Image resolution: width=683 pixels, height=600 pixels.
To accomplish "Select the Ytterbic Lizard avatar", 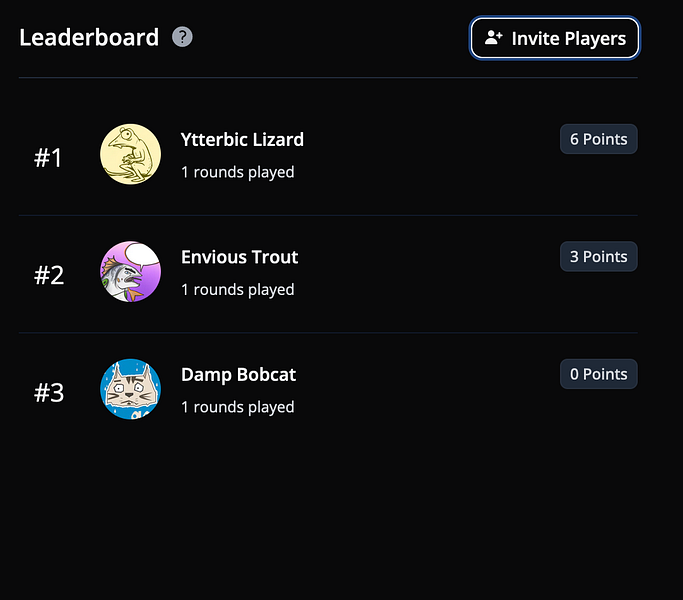I will tap(130, 154).
